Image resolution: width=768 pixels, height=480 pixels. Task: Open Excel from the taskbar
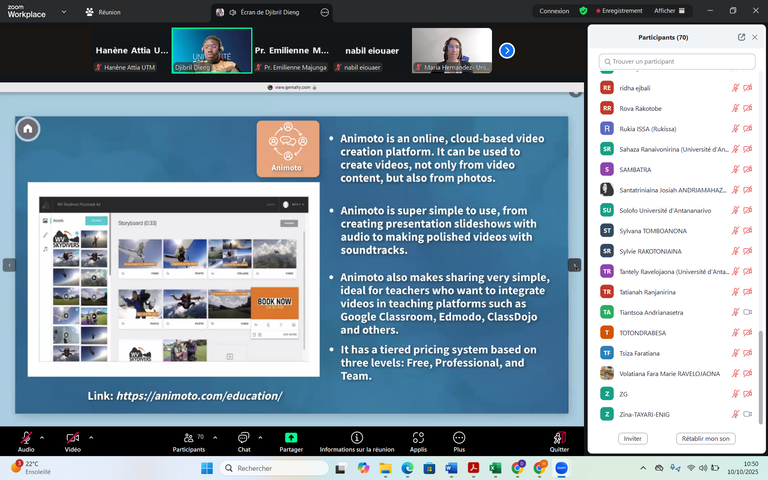495,468
